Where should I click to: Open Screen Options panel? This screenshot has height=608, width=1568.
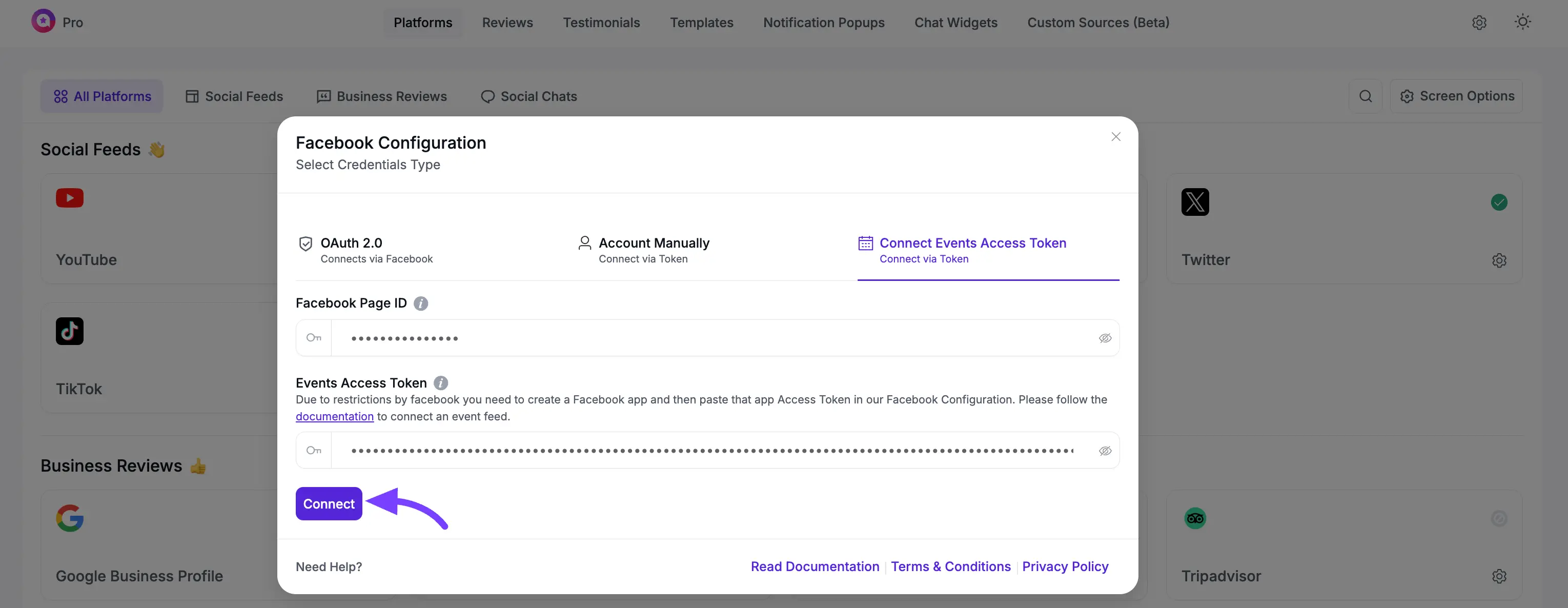click(1457, 96)
